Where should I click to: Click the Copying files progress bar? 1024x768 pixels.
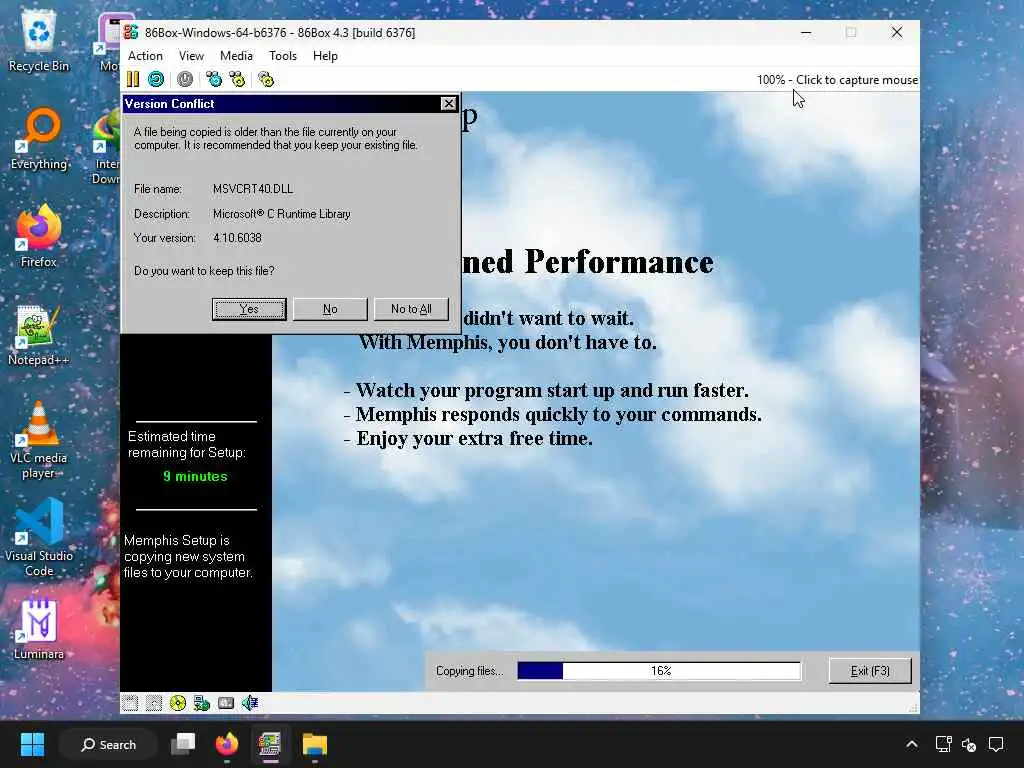[x=659, y=671]
